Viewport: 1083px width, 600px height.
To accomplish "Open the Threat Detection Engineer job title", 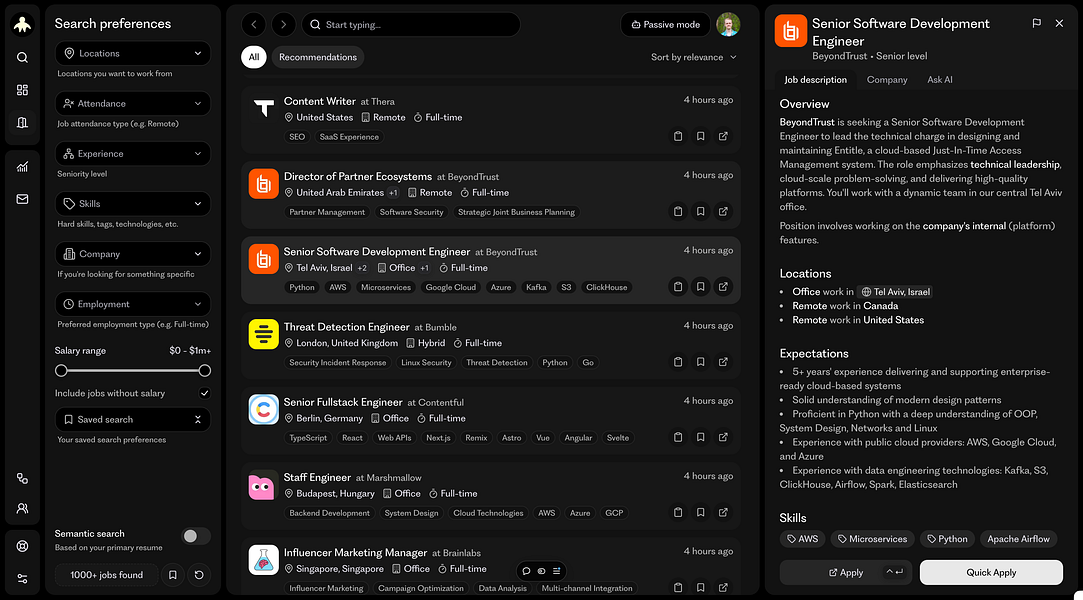I will (x=347, y=327).
